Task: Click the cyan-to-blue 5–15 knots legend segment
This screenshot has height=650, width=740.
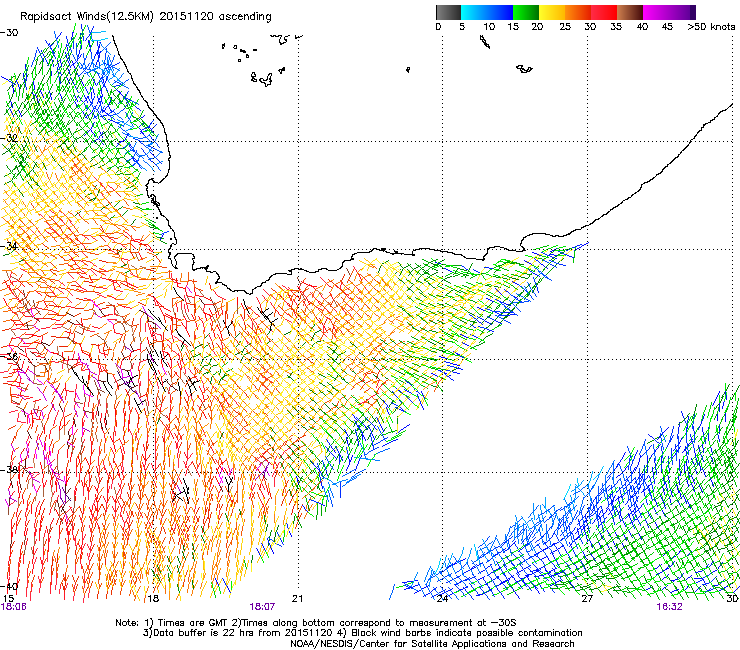Action: (x=487, y=12)
